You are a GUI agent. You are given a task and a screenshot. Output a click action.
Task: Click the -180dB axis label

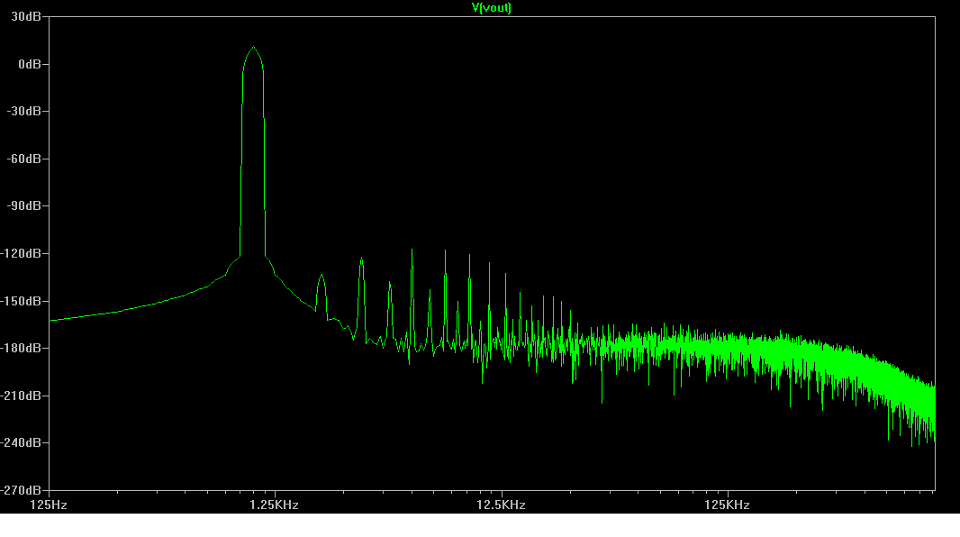point(21,348)
